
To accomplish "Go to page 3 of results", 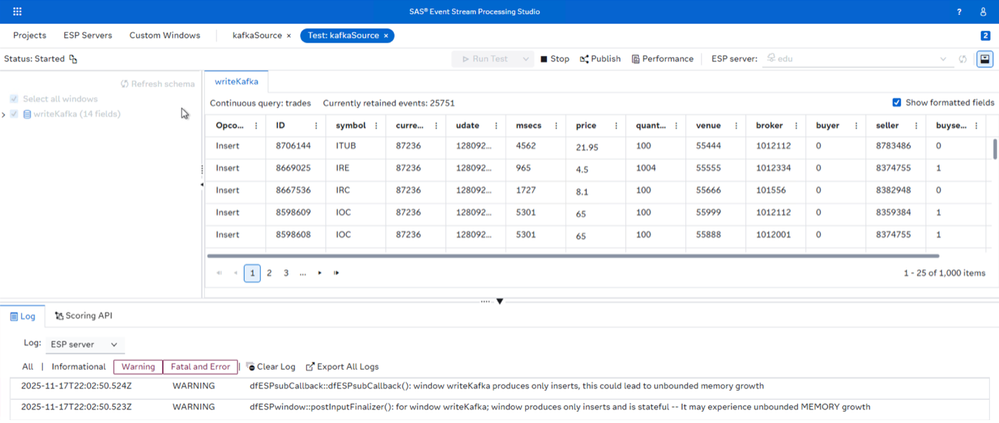I will (x=286, y=273).
